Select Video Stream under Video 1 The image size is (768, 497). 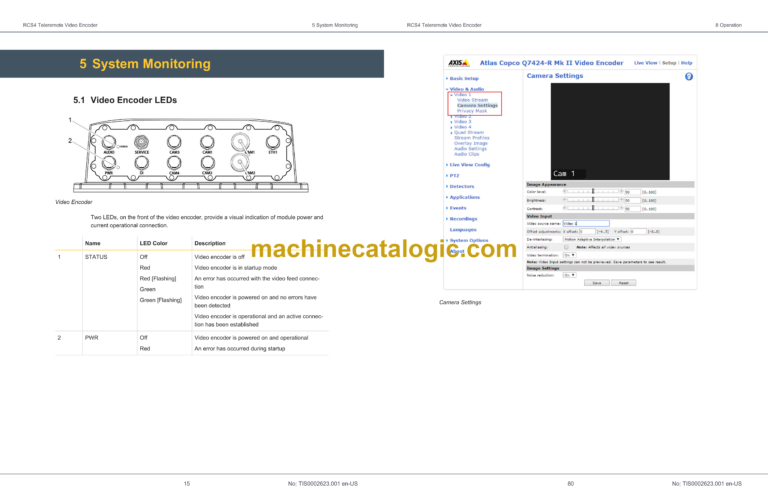tap(472, 100)
